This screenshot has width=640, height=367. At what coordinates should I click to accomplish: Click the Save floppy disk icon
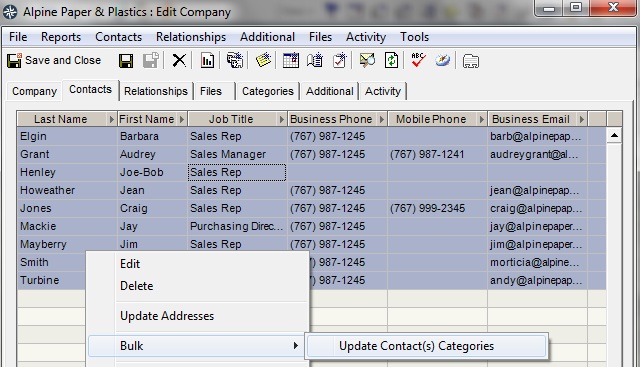(x=126, y=61)
